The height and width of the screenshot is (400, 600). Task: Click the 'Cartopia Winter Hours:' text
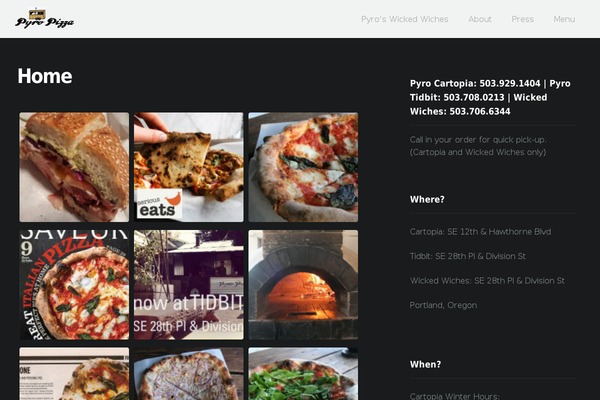455,396
